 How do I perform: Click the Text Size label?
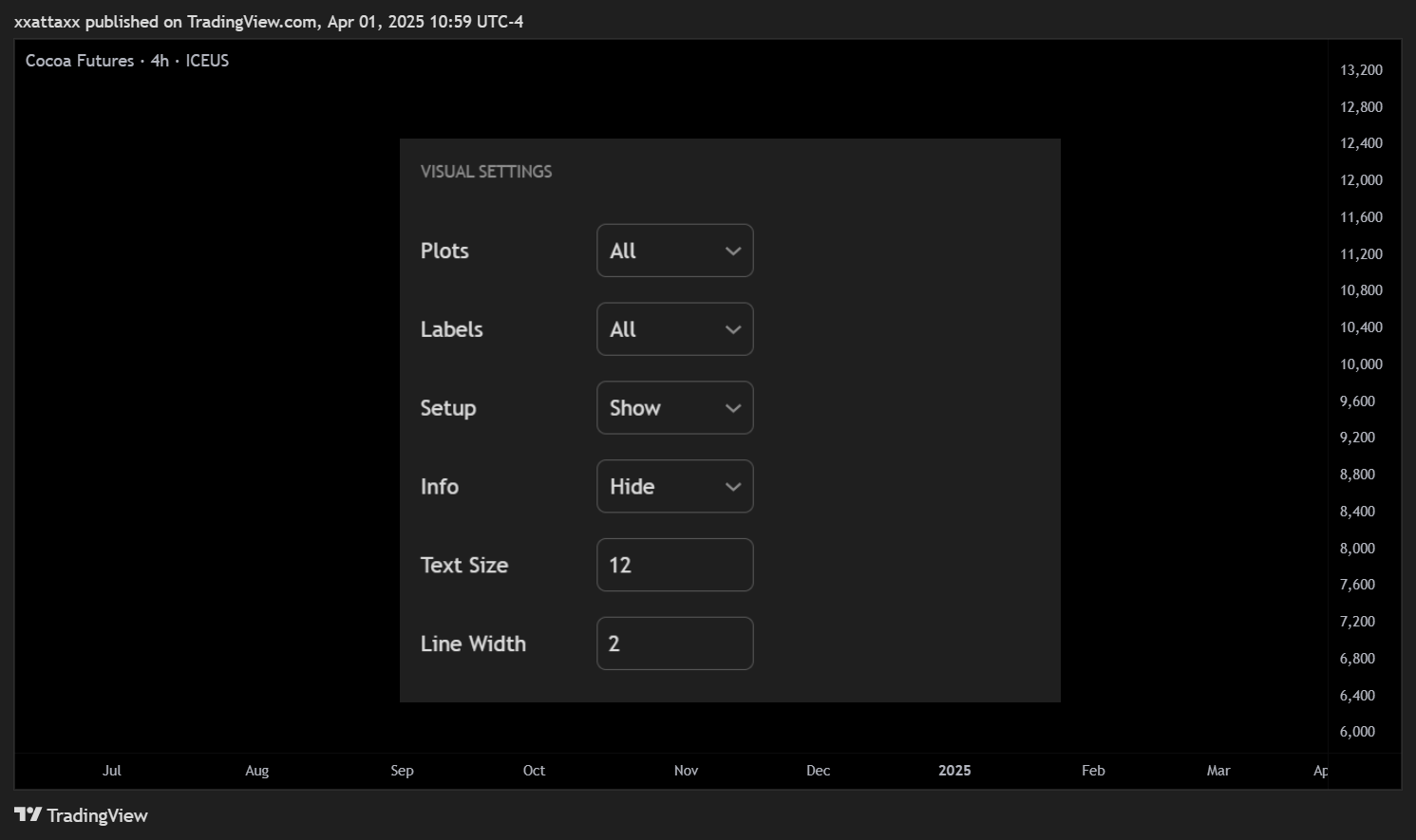click(464, 565)
